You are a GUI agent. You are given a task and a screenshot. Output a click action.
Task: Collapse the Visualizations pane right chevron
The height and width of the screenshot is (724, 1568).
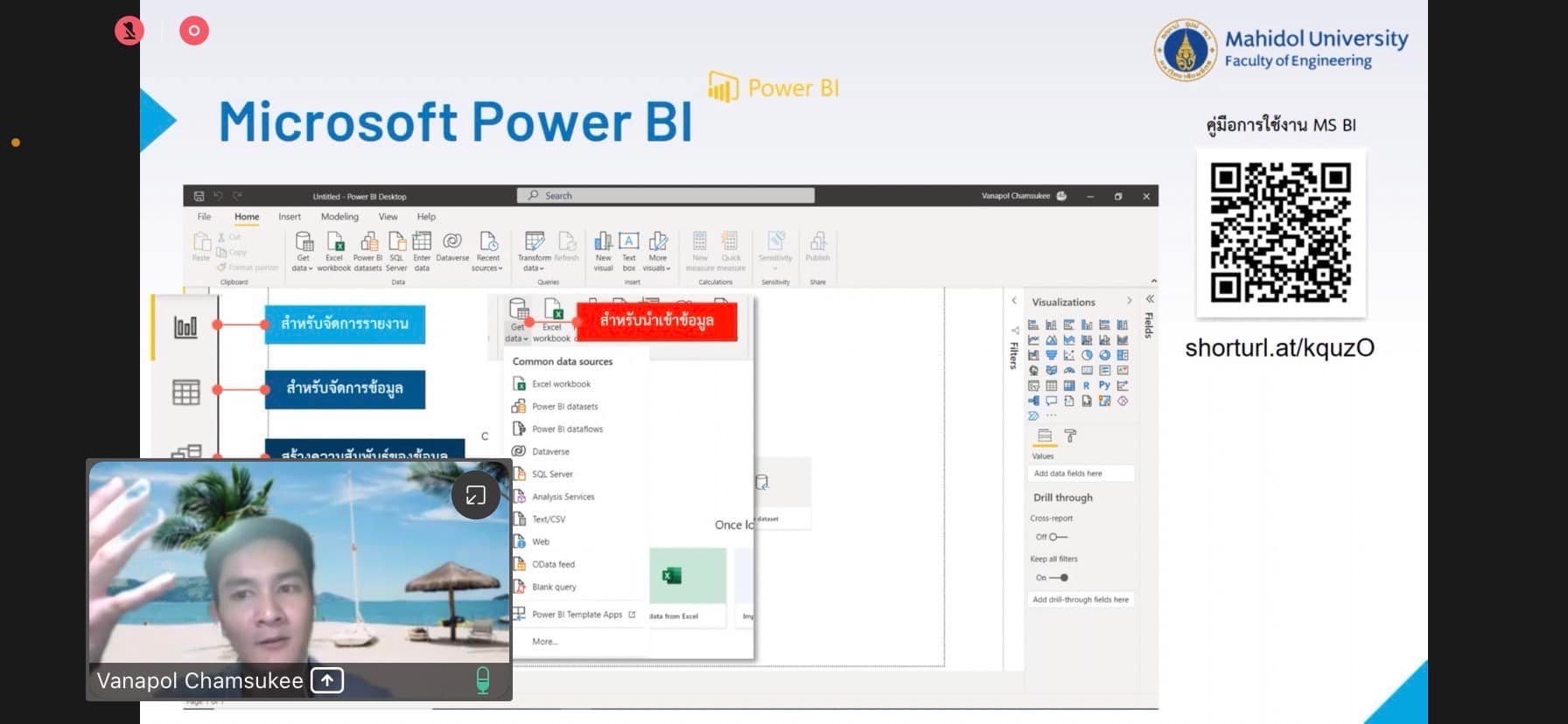(1129, 301)
